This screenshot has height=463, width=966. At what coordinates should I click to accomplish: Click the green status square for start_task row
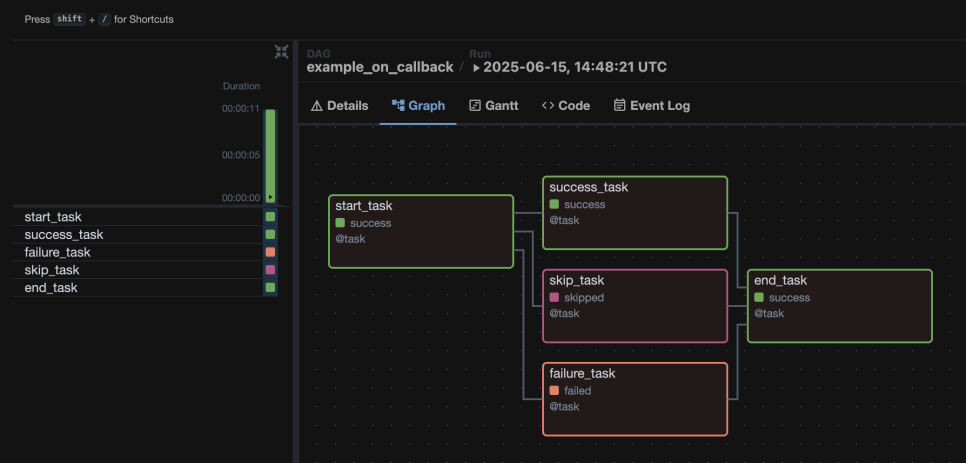tap(270, 217)
